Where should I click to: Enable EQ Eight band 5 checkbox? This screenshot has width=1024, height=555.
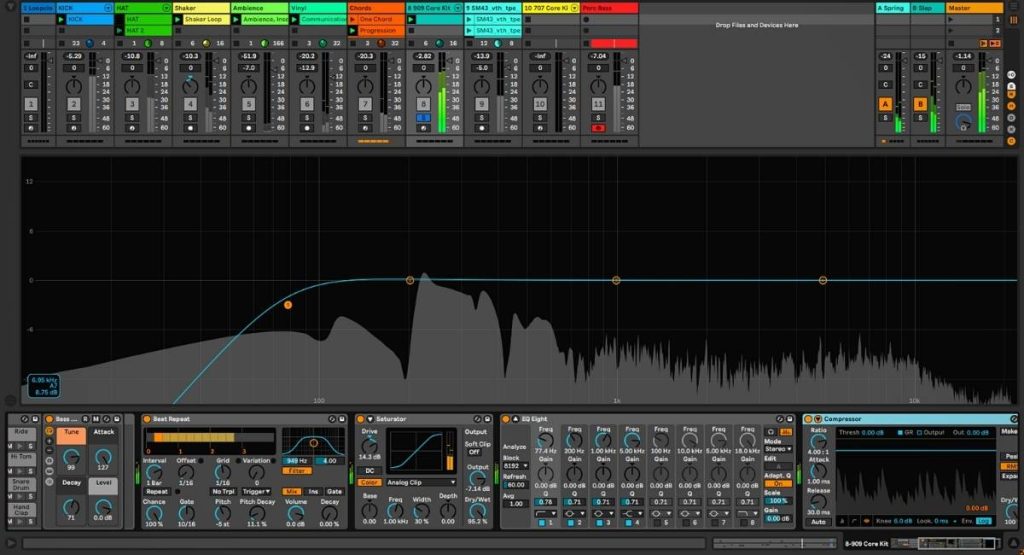(x=656, y=523)
